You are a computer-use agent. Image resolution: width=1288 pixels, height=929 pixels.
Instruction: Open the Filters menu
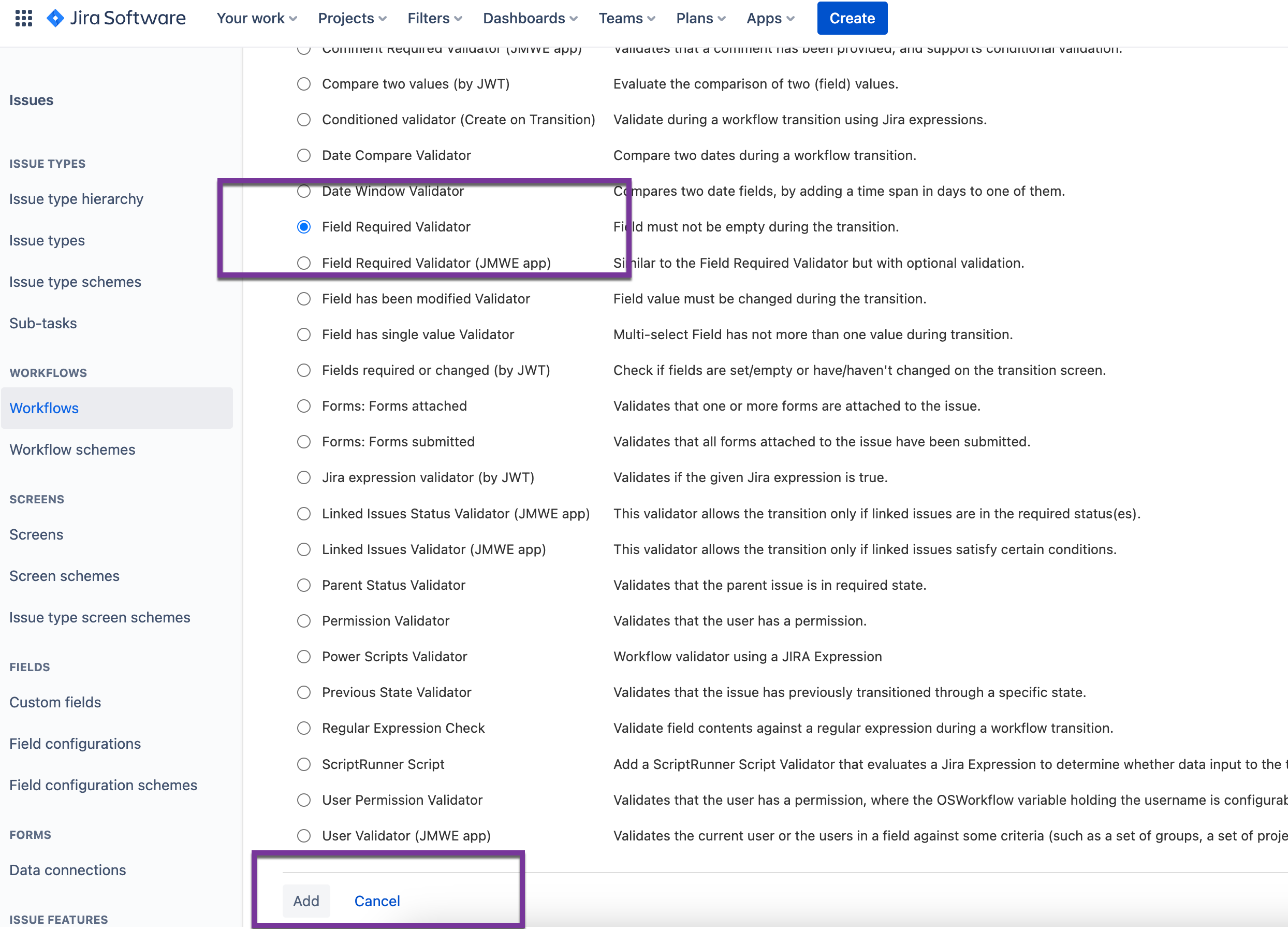click(x=434, y=18)
